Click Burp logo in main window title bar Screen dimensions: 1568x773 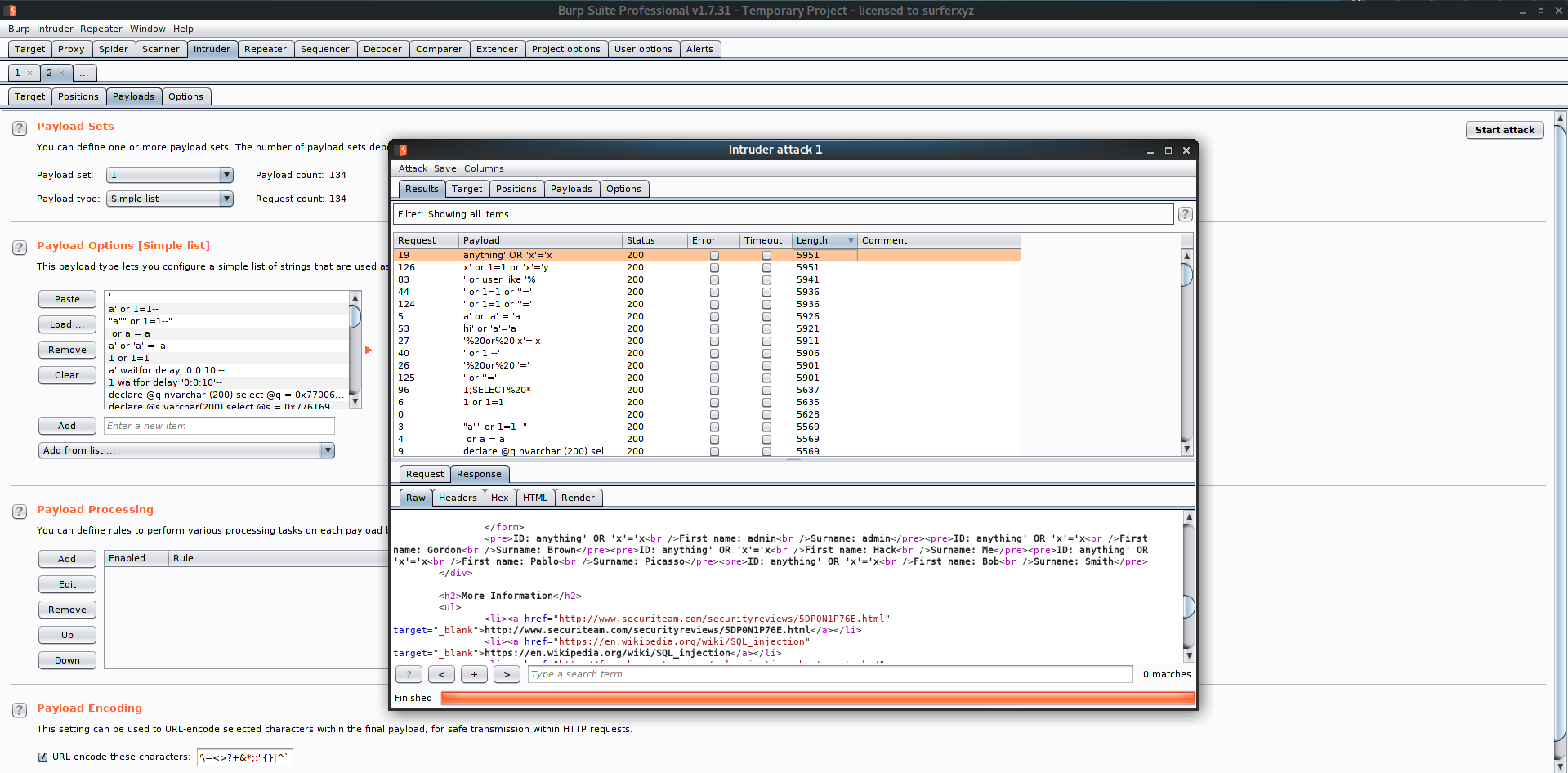pos(11,10)
